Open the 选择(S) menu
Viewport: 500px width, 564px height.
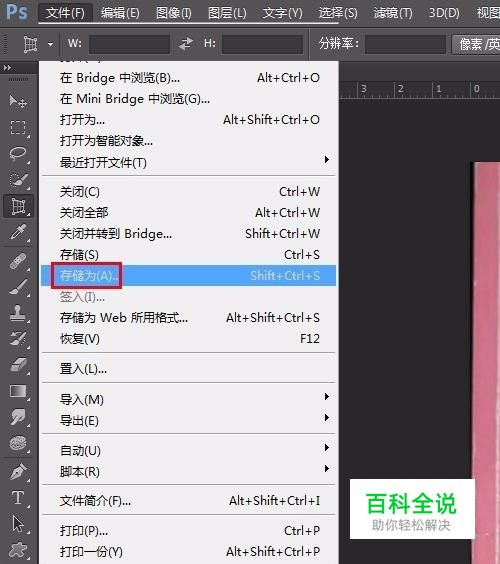click(338, 13)
